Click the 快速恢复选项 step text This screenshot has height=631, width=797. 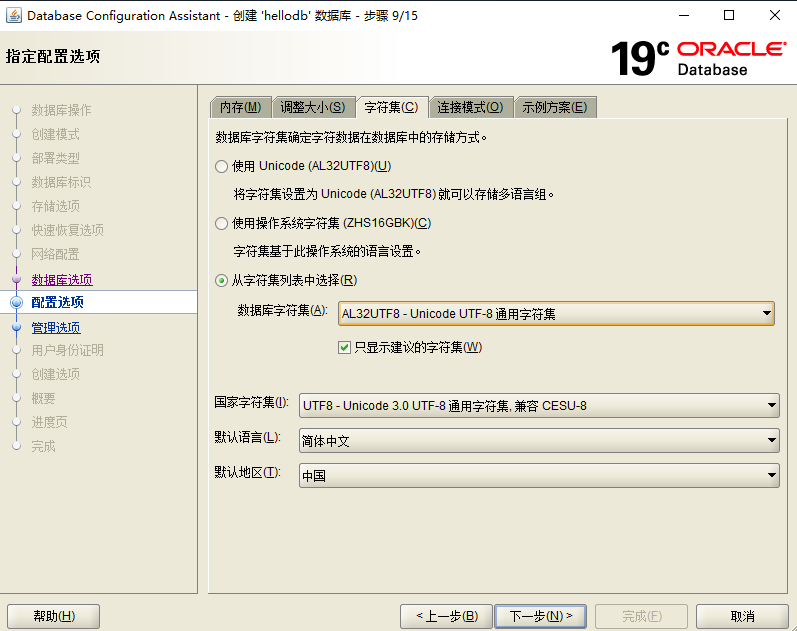coord(68,230)
